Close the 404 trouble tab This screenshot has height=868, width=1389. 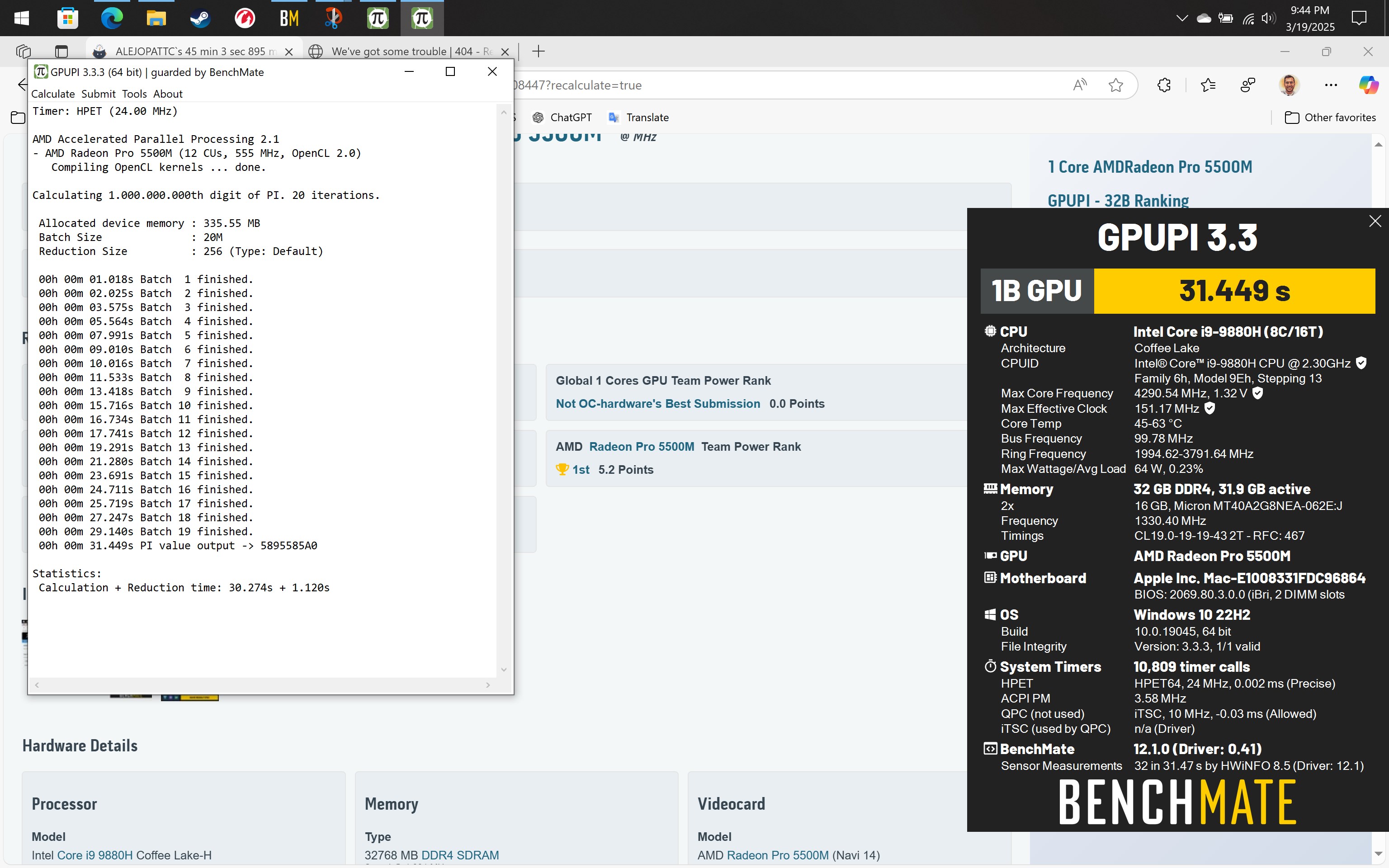pos(505,52)
